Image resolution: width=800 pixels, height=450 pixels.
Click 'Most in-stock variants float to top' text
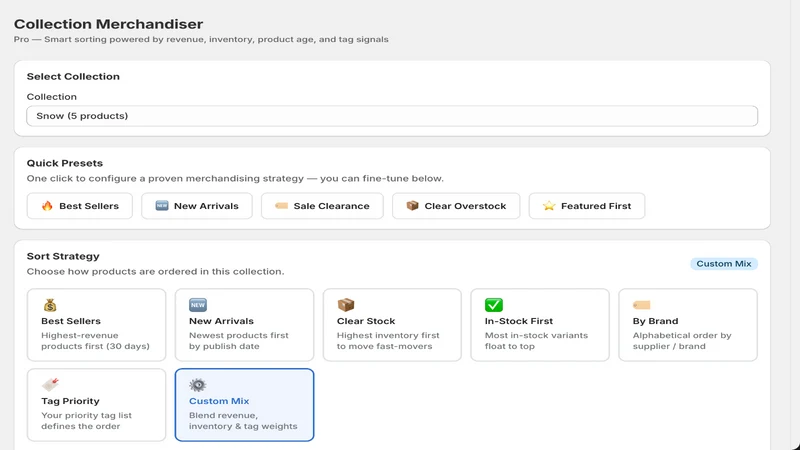536,341
